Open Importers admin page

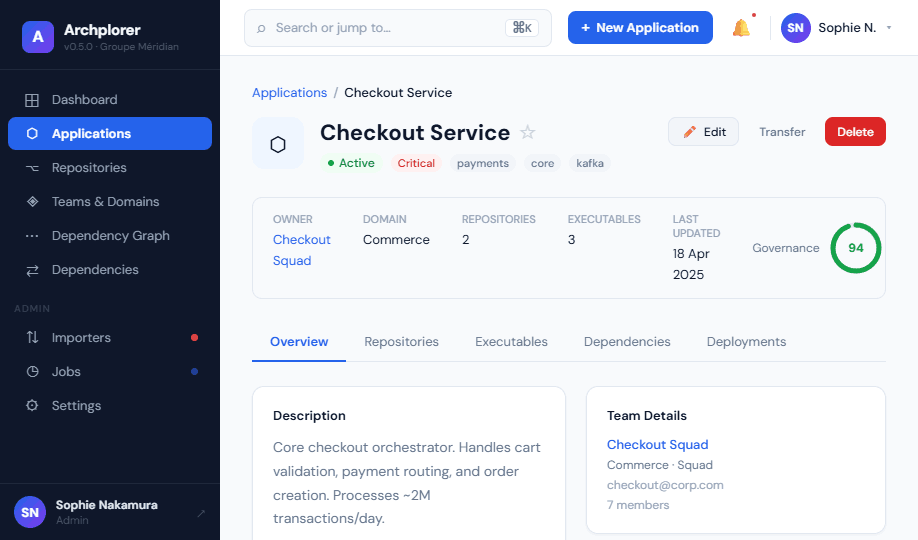click(x=110, y=337)
